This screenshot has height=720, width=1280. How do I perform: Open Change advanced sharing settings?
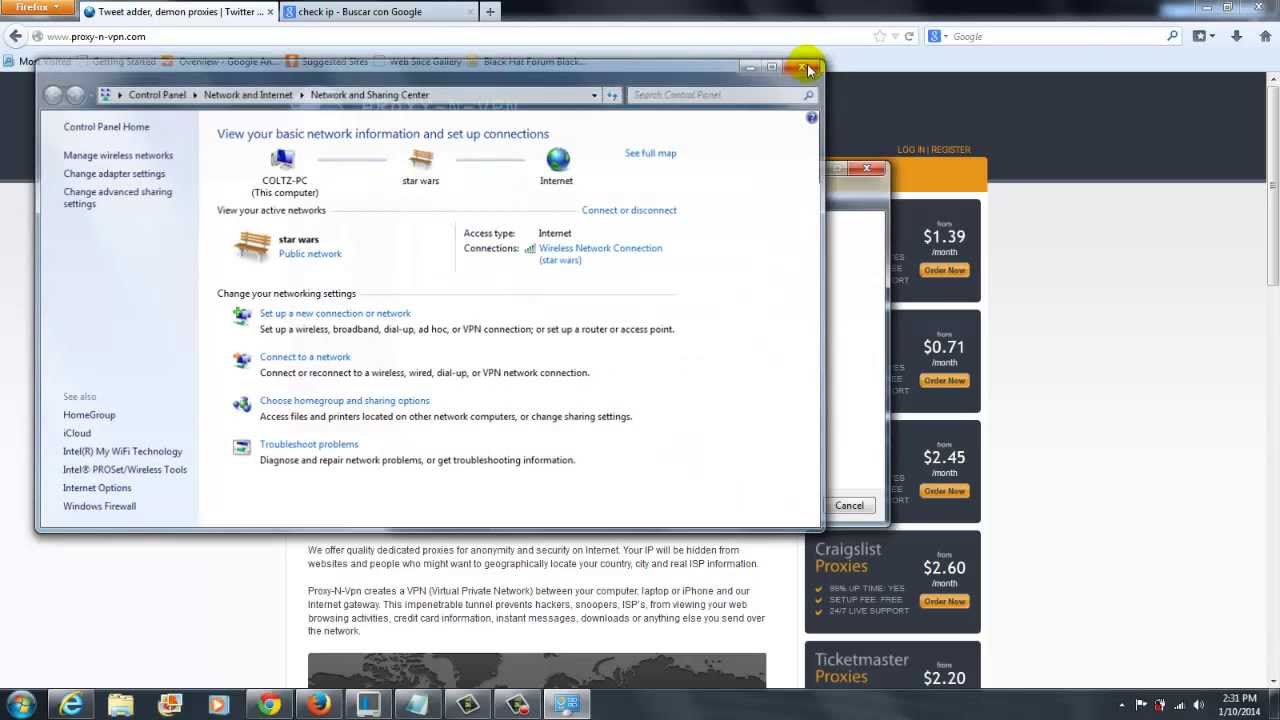118,198
